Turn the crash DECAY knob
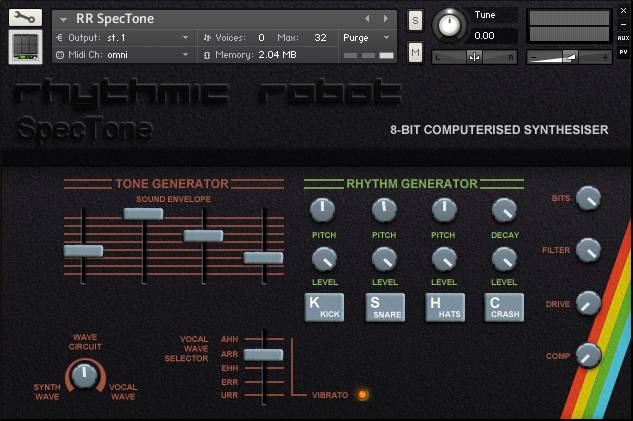 [505, 209]
